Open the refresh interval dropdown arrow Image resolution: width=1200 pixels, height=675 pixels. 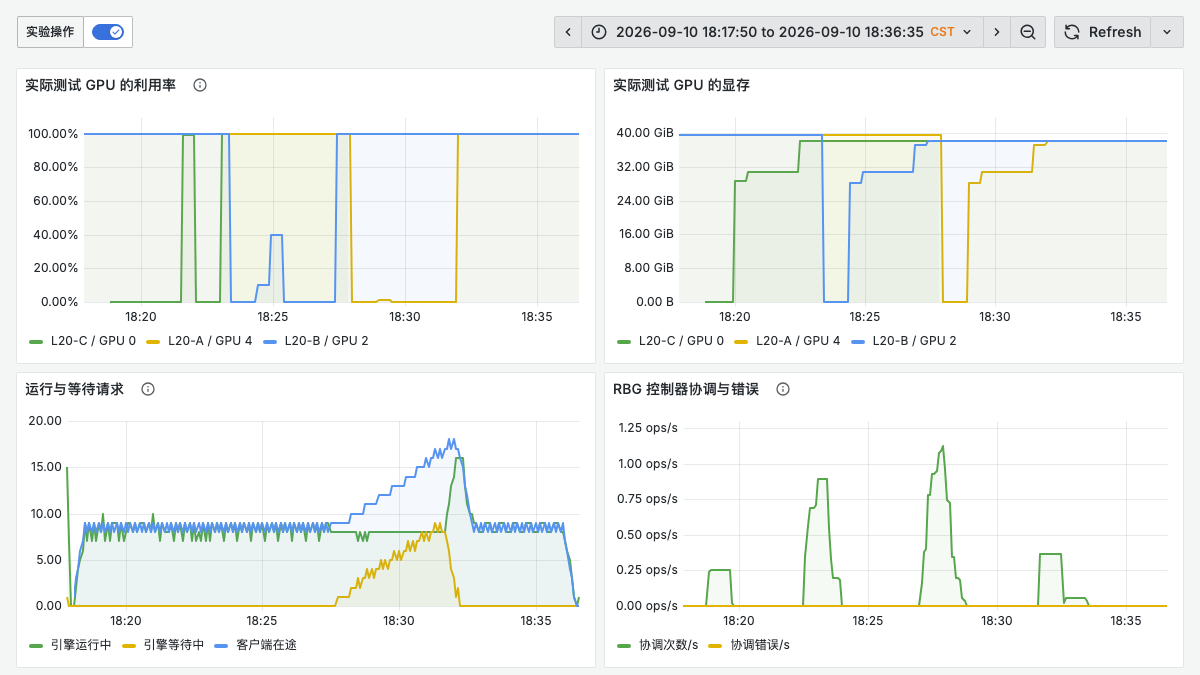pos(1167,32)
